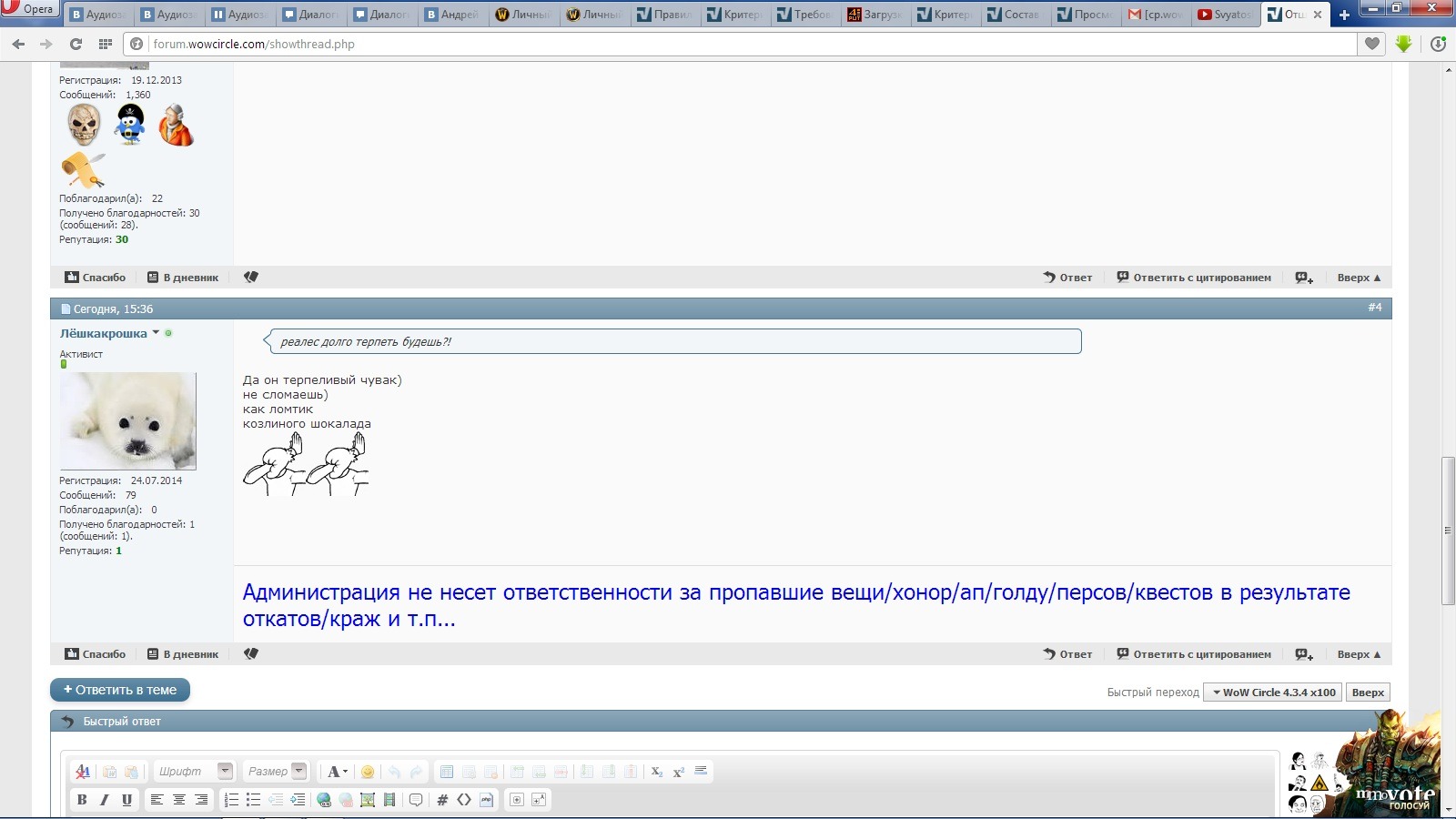1456x819 pixels.
Task: Insert image icon in editor toolbar
Action: (368, 800)
